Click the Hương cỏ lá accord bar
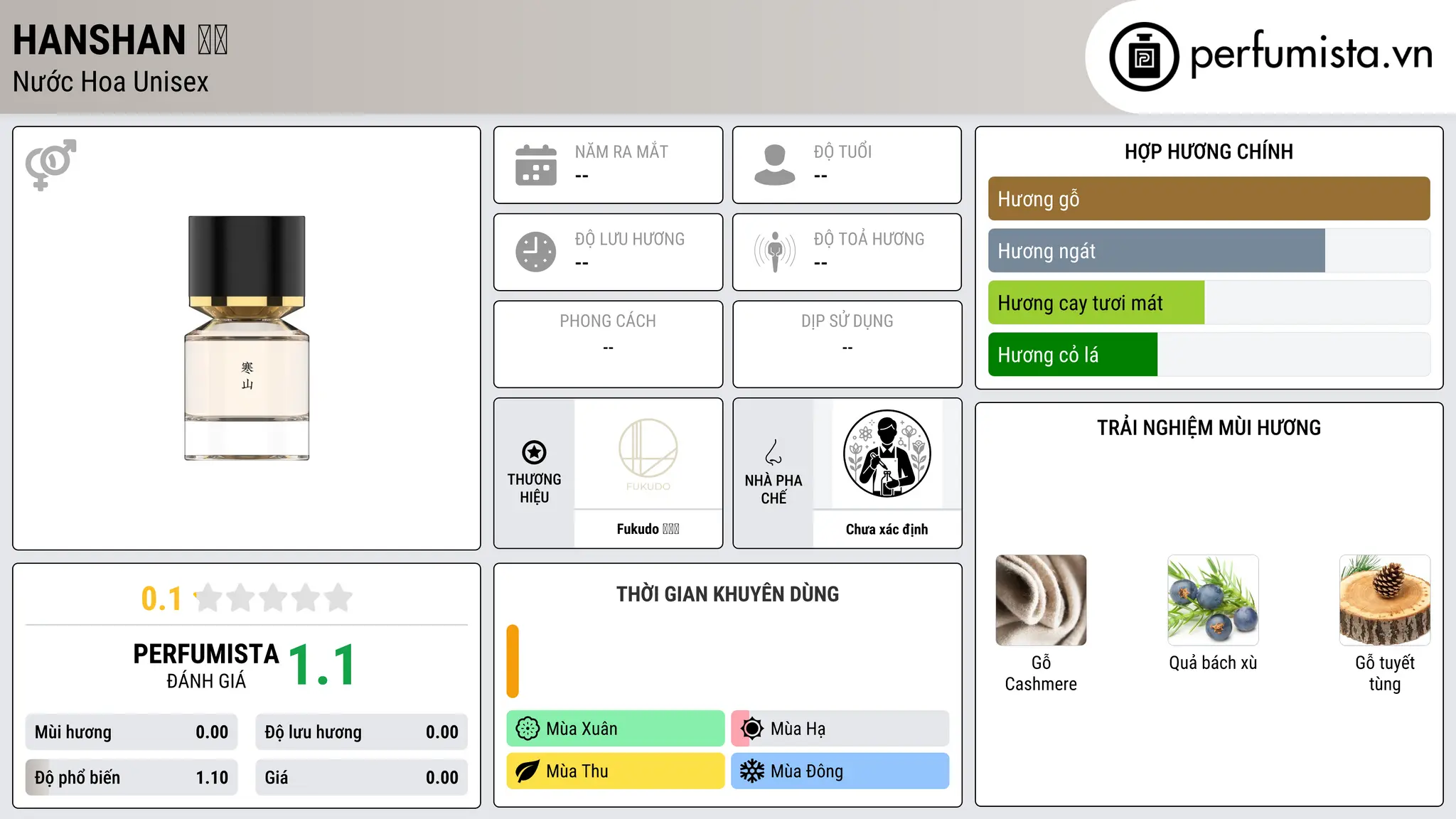The width and height of the screenshot is (1456, 819). tap(1209, 355)
